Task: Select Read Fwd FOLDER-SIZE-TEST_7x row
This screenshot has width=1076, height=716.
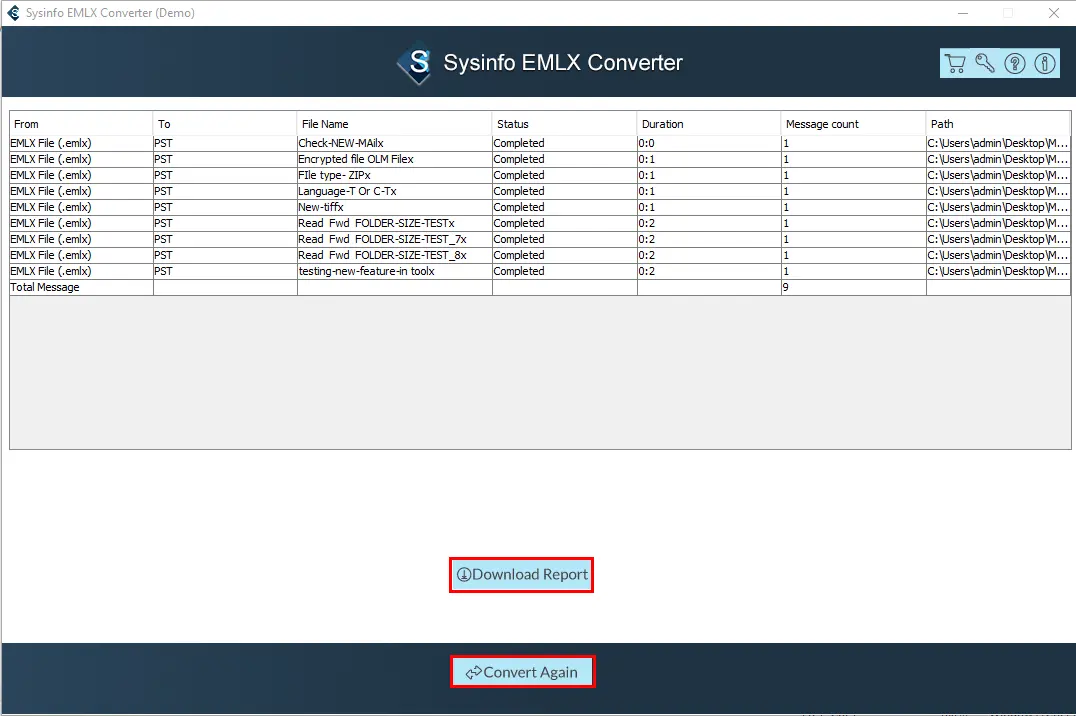Action: (381, 239)
